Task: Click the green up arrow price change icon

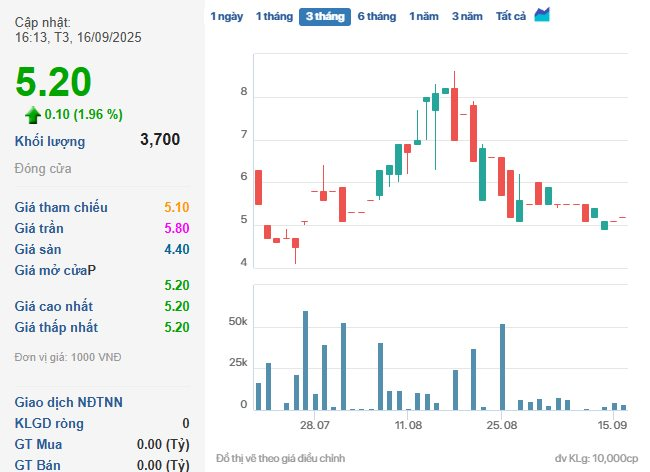Action: tap(32, 114)
